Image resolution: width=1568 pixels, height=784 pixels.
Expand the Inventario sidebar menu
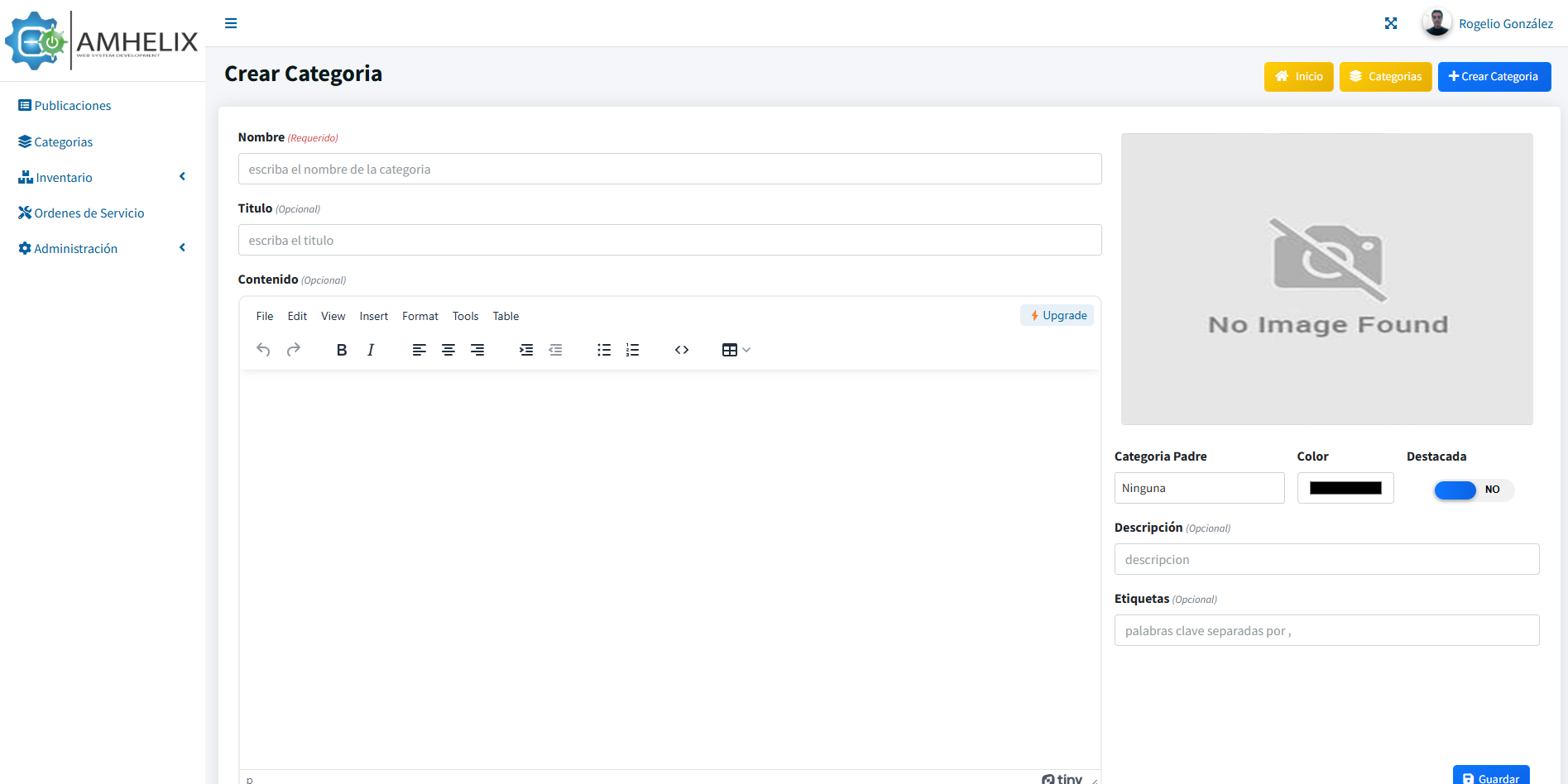coord(101,177)
